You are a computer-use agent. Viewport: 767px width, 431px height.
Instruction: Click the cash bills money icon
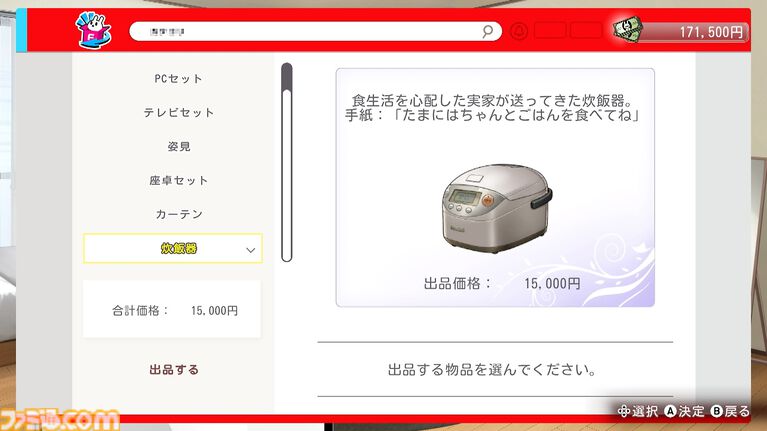click(627, 30)
